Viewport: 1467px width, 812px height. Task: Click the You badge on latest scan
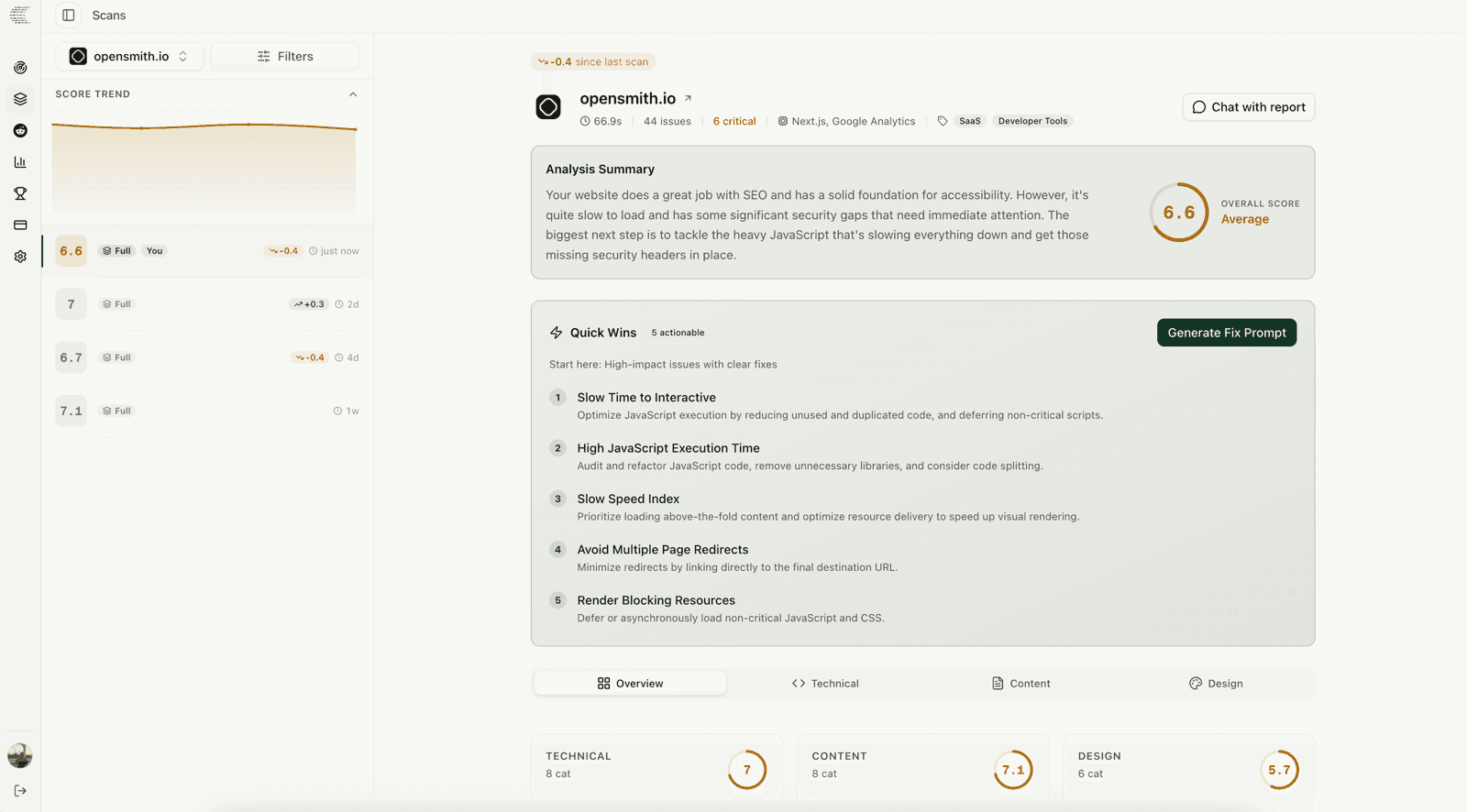(x=155, y=251)
